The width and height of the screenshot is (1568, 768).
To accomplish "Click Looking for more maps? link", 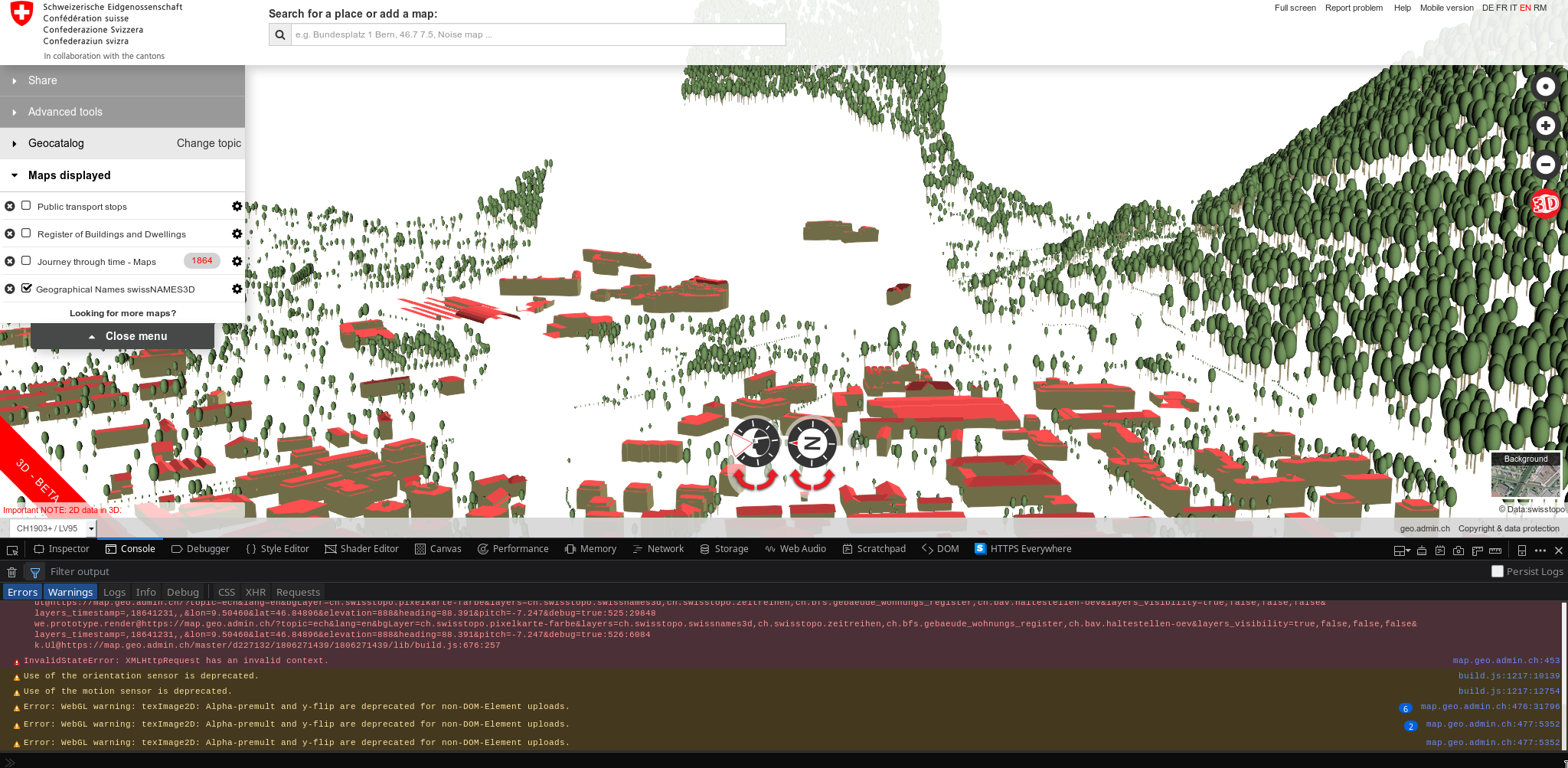I will [x=122, y=313].
